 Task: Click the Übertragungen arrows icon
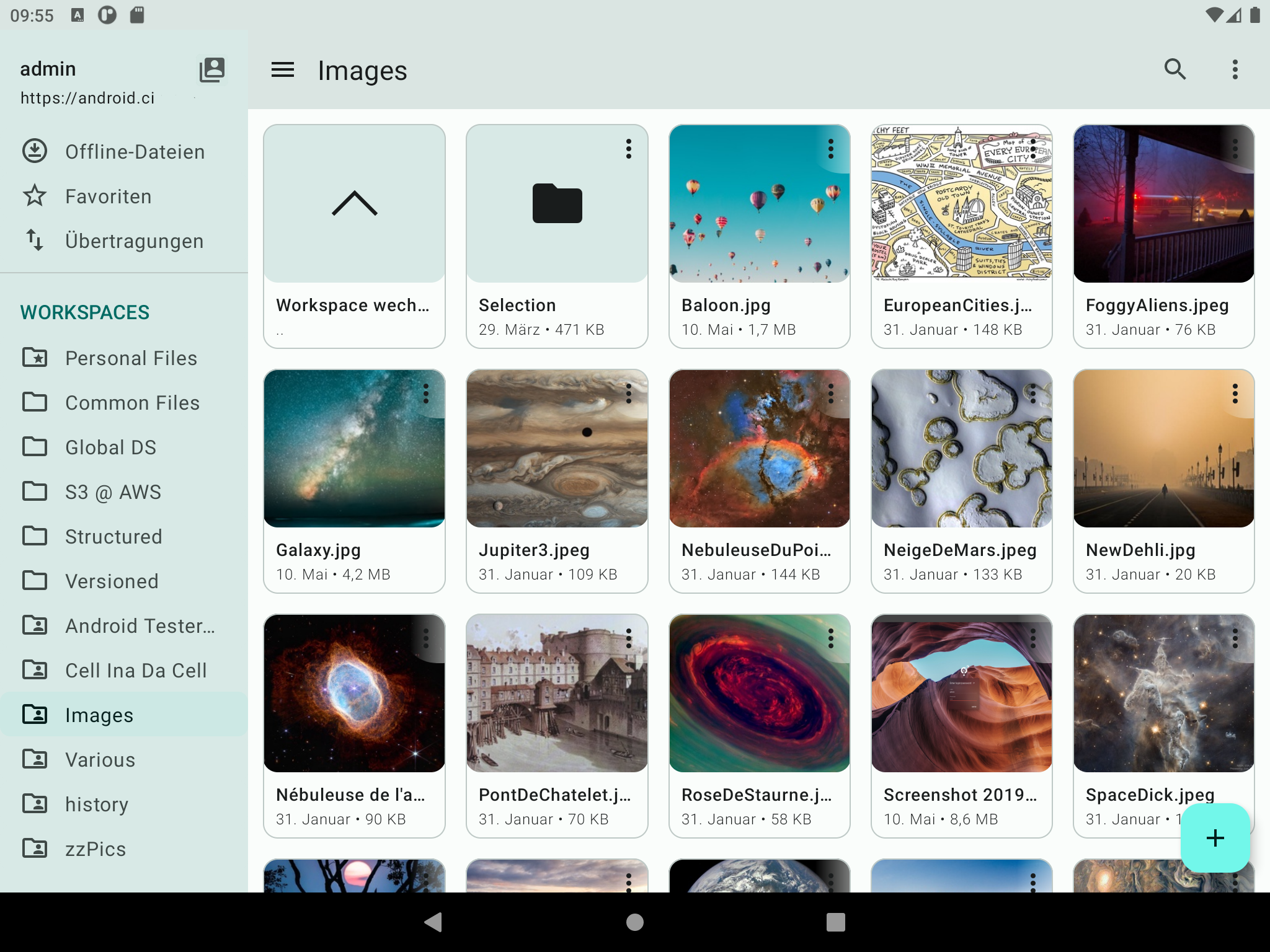pos(35,240)
